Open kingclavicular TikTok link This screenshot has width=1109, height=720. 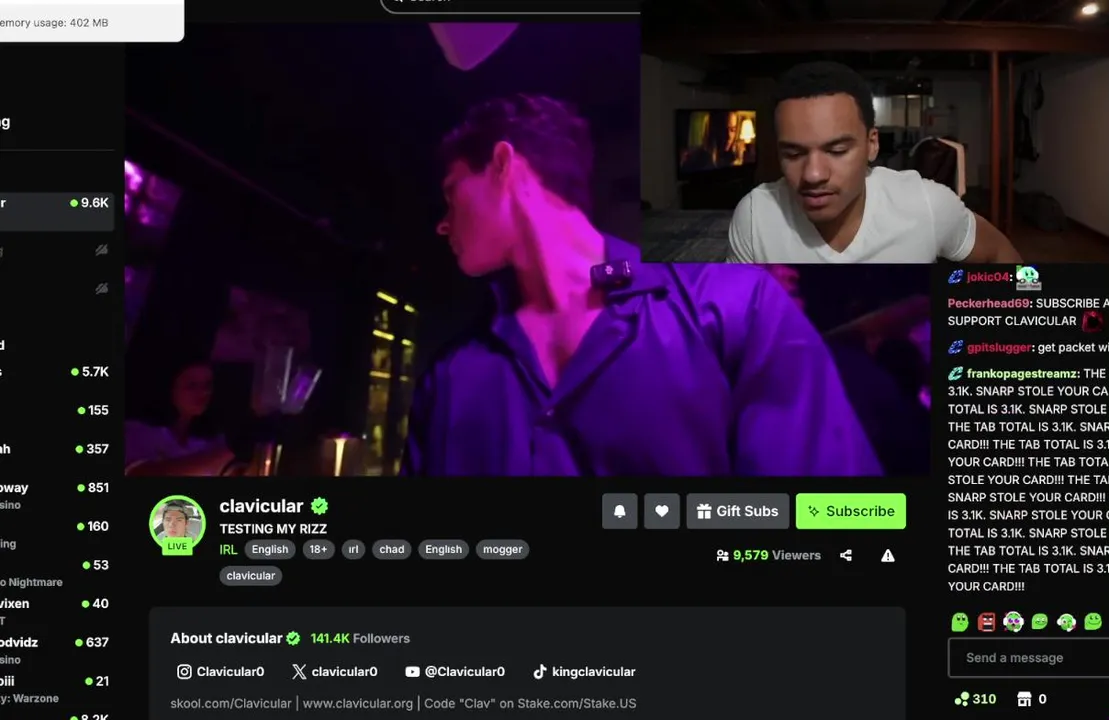584,672
